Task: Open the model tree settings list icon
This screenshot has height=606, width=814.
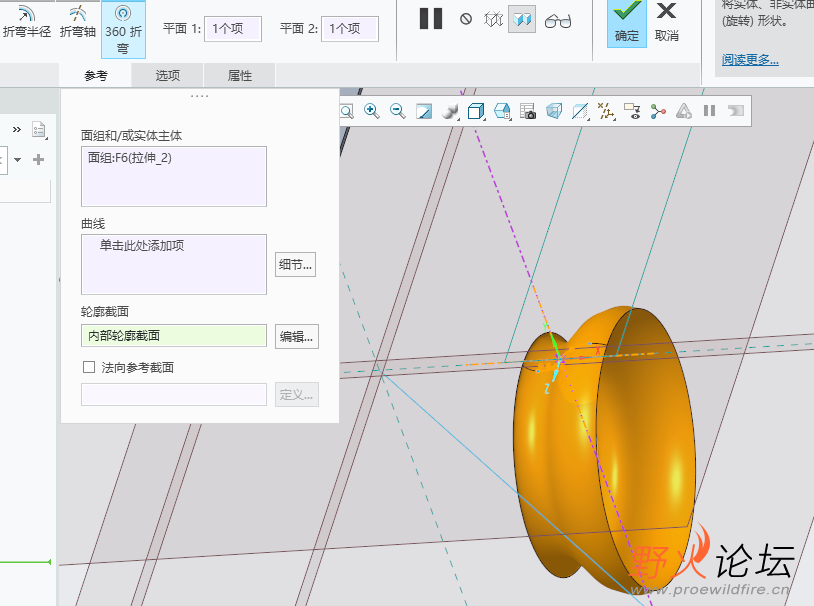Action: (39, 130)
